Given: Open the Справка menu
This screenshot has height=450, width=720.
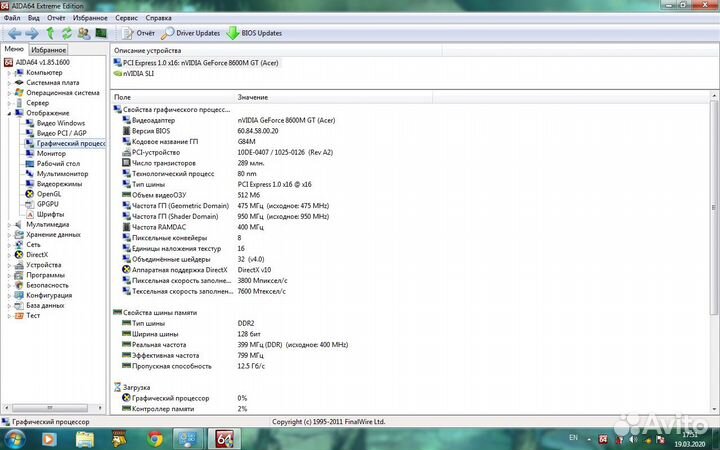Looking at the screenshot, I should click(x=158, y=18).
